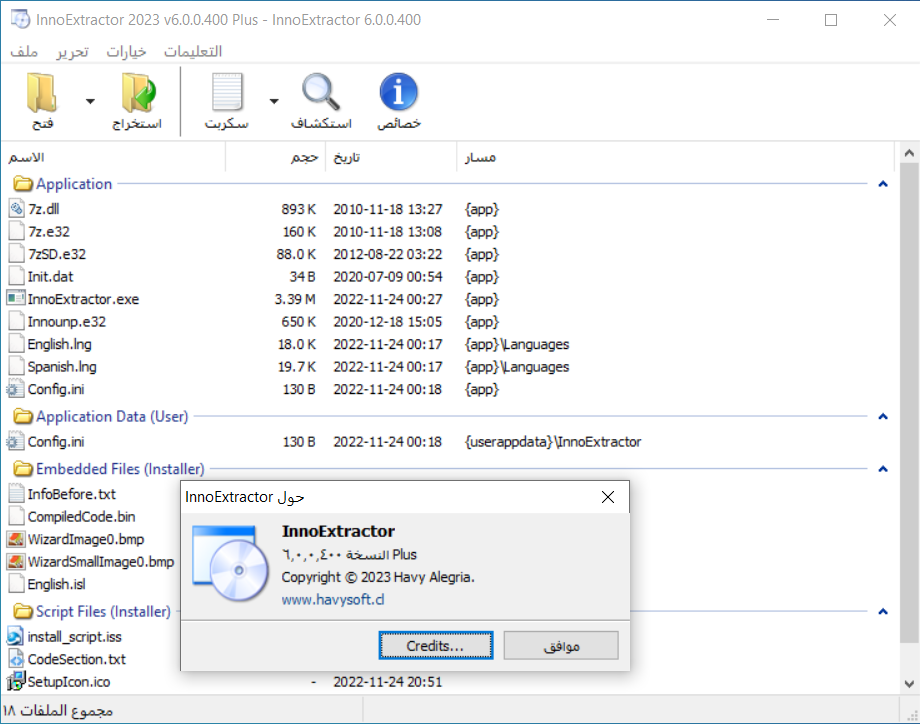920x724 pixels.
Task: Open the Help (التعليمات) menu
Action: coord(192,52)
